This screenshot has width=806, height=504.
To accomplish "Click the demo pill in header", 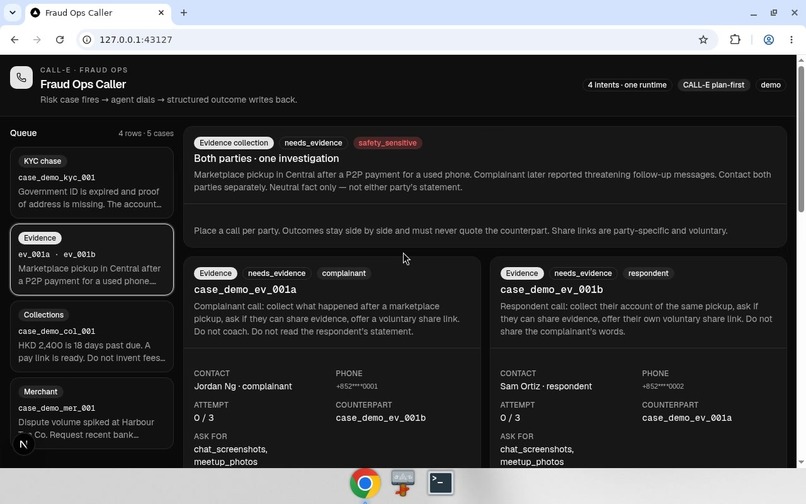I will click(x=771, y=85).
